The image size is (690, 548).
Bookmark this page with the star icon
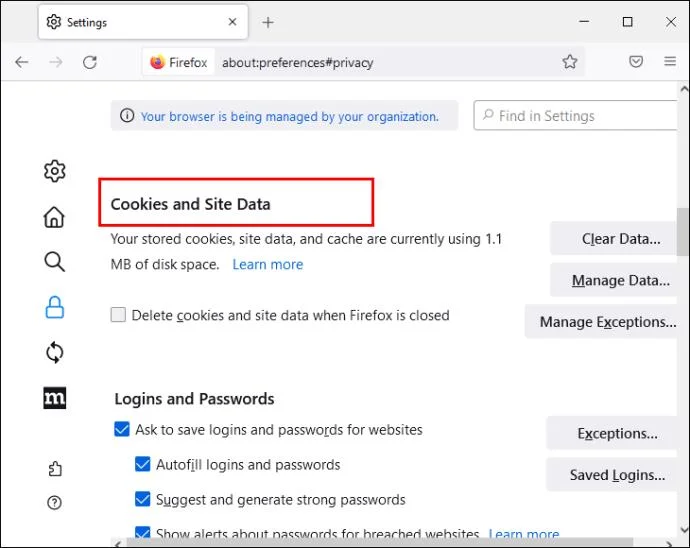pyautogui.click(x=570, y=62)
